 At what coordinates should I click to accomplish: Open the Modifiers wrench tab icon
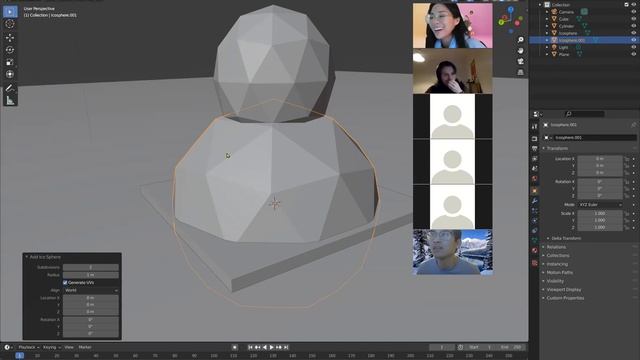point(535,201)
